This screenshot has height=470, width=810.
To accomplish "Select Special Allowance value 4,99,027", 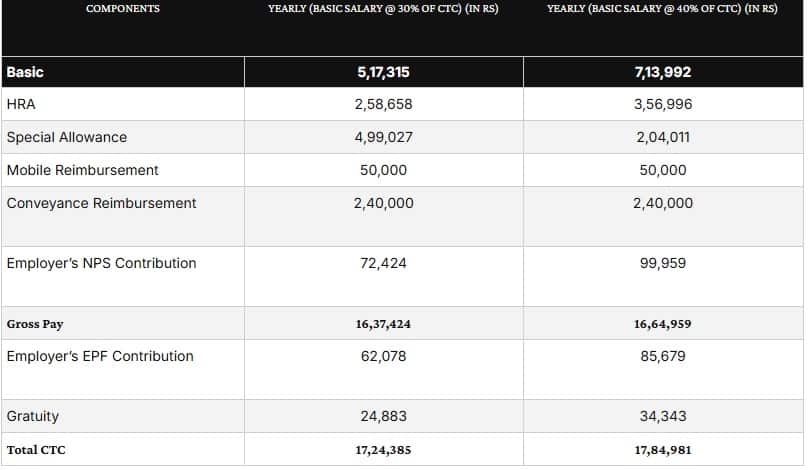I will click(383, 137).
